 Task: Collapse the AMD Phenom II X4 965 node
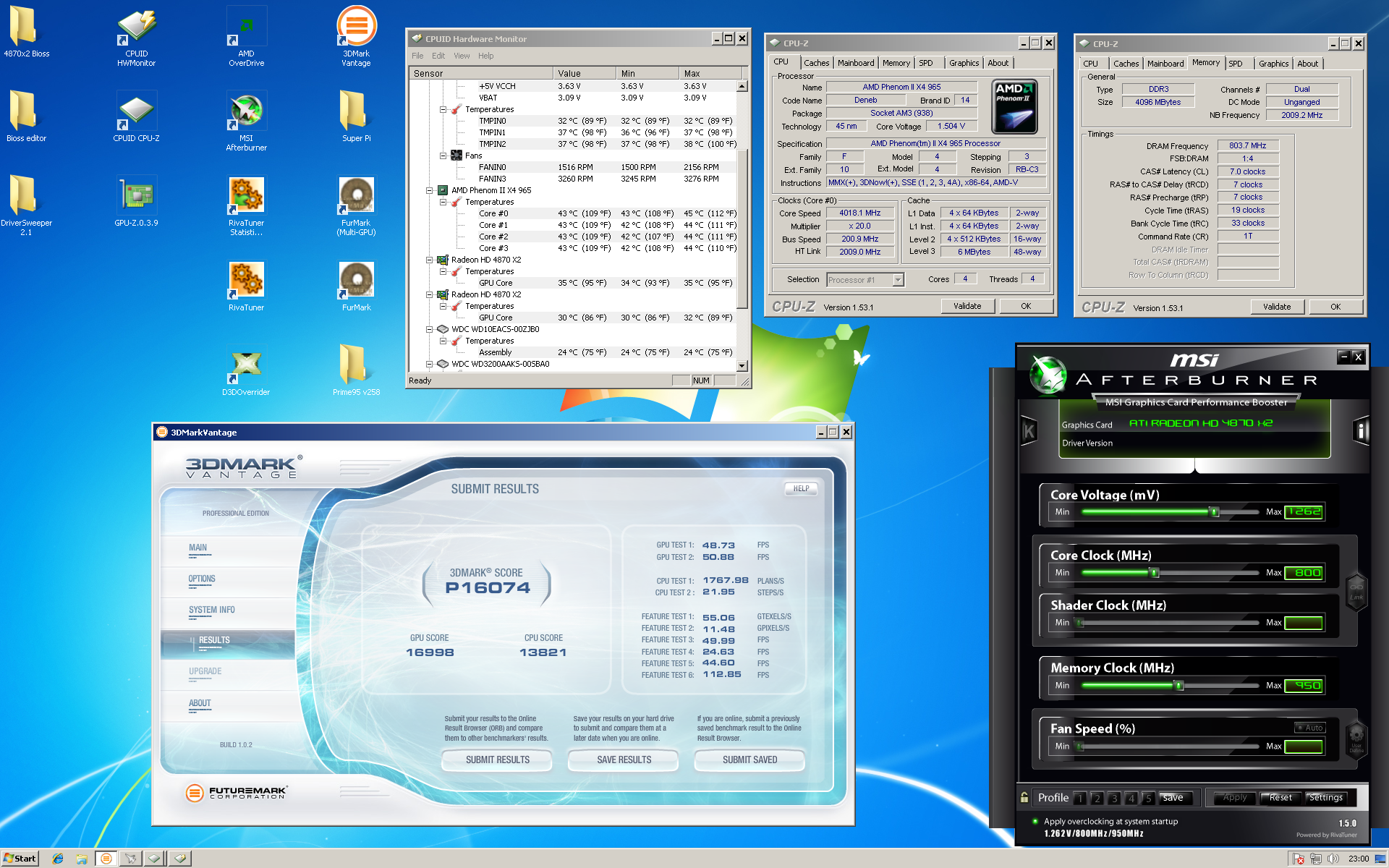click(x=429, y=190)
